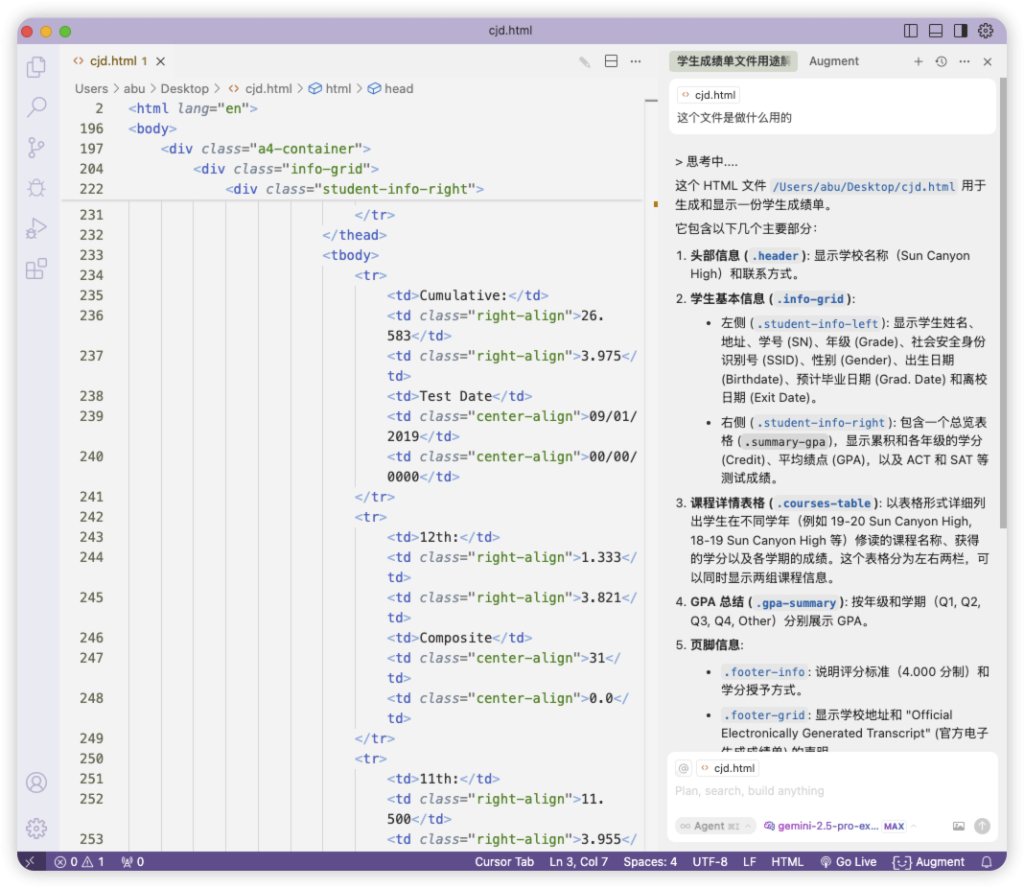Open the Extensions view
Image resolution: width=1024 pixels, height=888 pixels.
(x=37, y=269)
